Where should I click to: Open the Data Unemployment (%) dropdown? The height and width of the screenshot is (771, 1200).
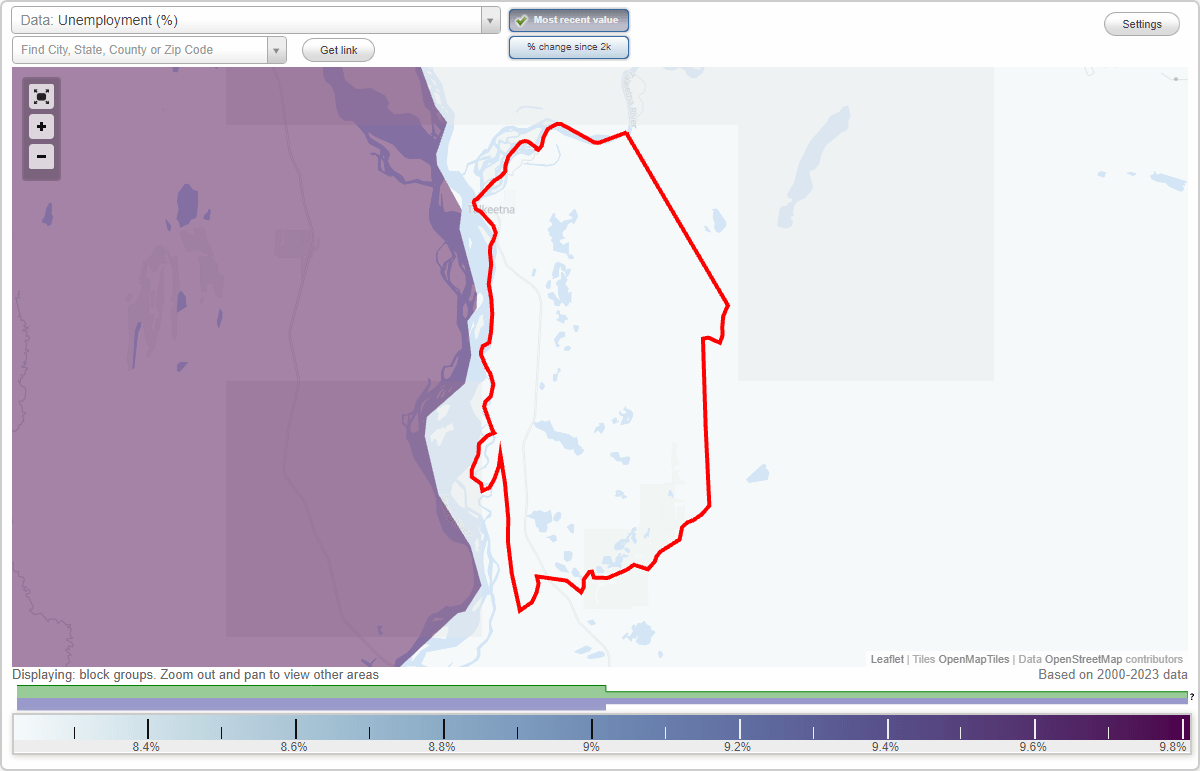[x=255, y=20]
